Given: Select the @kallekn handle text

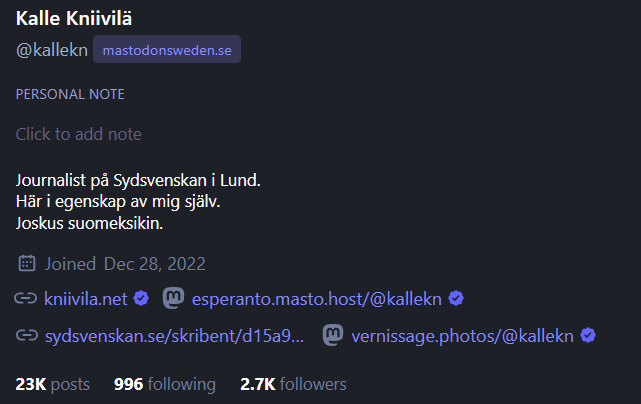Looking at the screenshot, I should coord(52,50).
